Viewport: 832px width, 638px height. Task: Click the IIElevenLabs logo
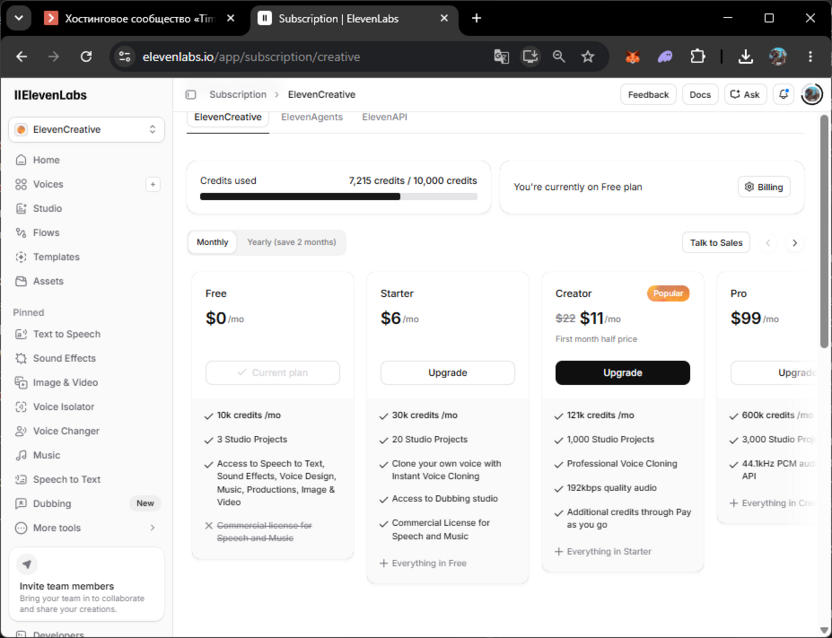(50, 95)
